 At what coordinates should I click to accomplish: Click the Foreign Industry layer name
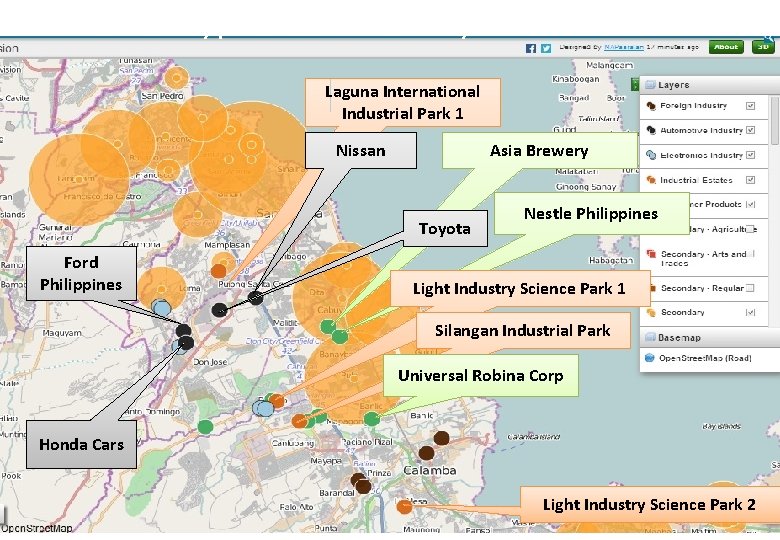click(x=693, y=106)
